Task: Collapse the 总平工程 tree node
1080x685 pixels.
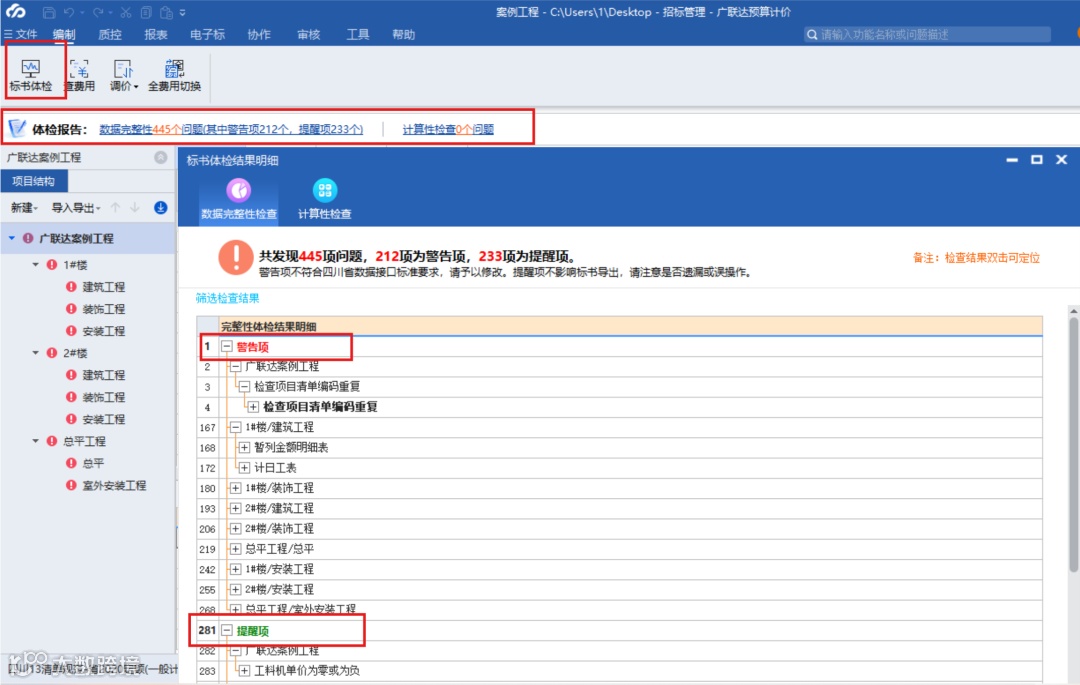Action: tap(36, 441)
